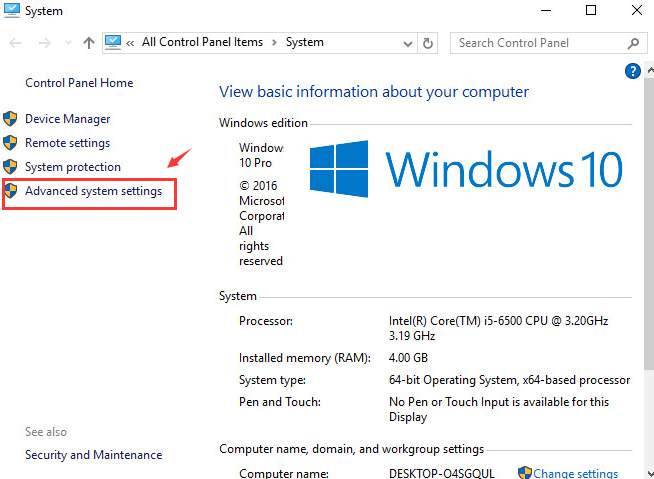Click the Refresh button in address bar
This screenshot has height=479, width=654.
pos(428,43)
